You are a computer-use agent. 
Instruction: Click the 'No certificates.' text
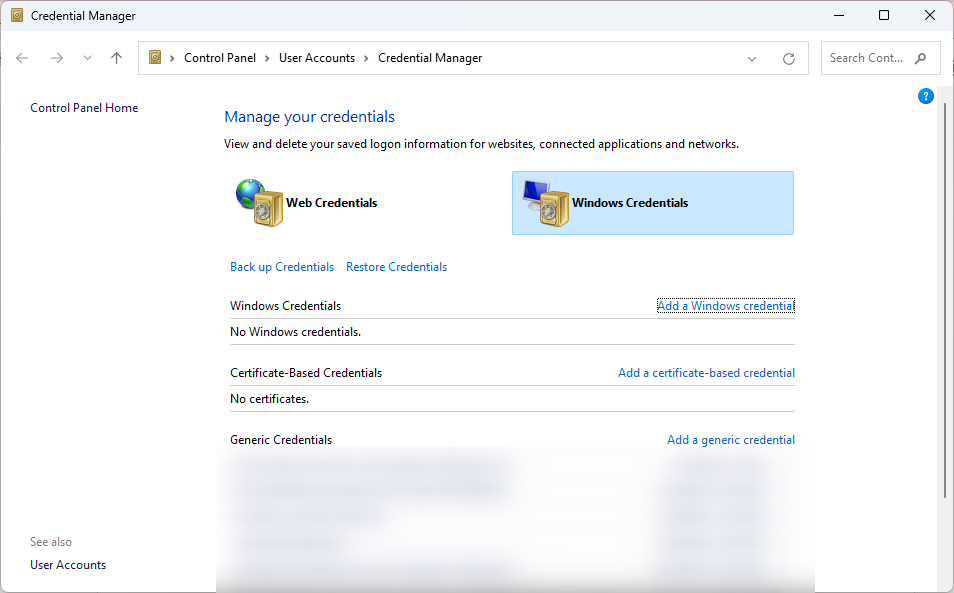(270, 399)
